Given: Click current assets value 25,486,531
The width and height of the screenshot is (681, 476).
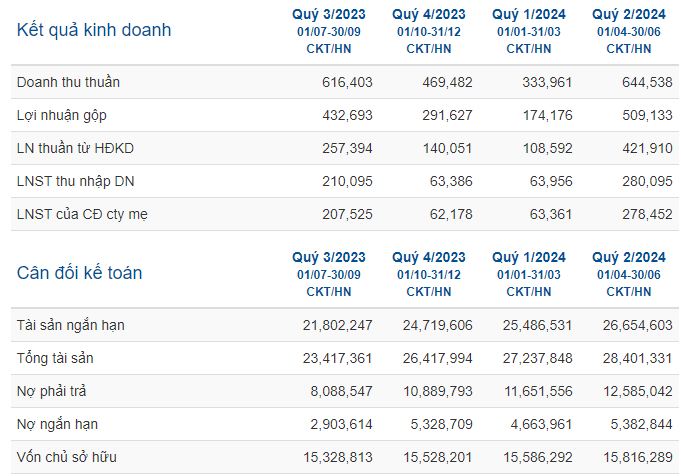Looking at the screenshot, I should point(538,326).
